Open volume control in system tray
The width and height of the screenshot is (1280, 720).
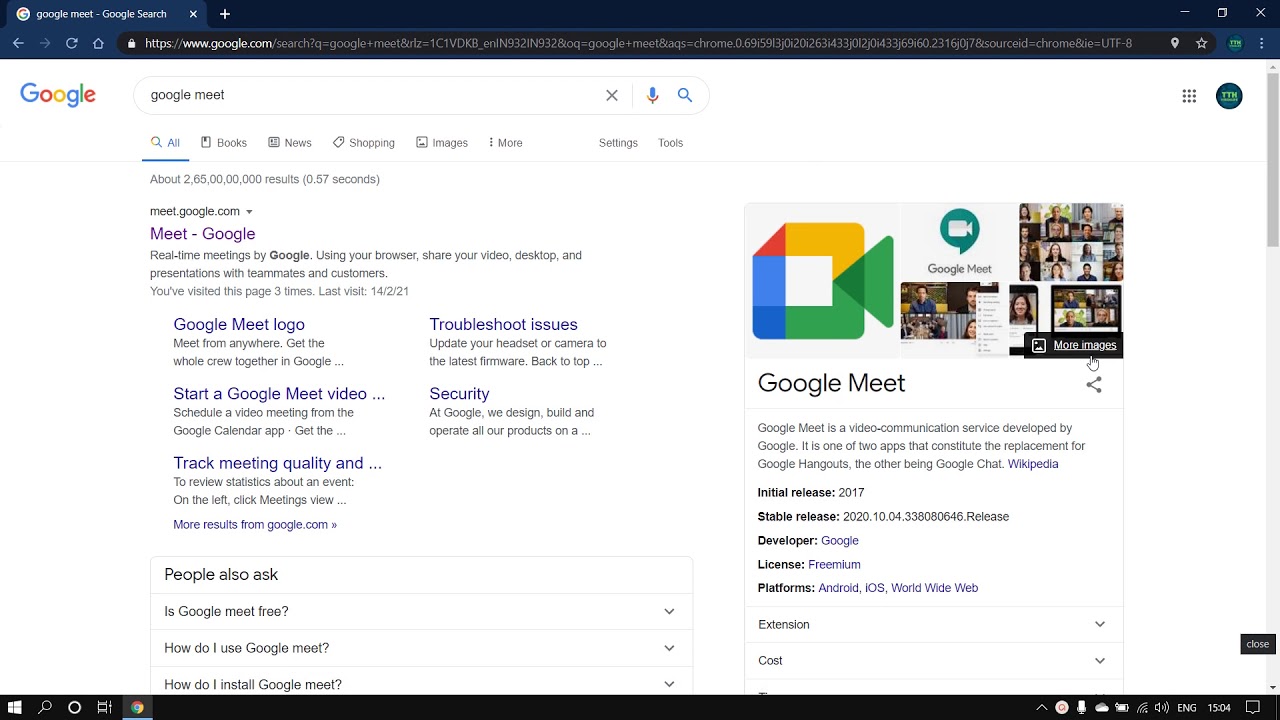click(x=1161, y=708)
